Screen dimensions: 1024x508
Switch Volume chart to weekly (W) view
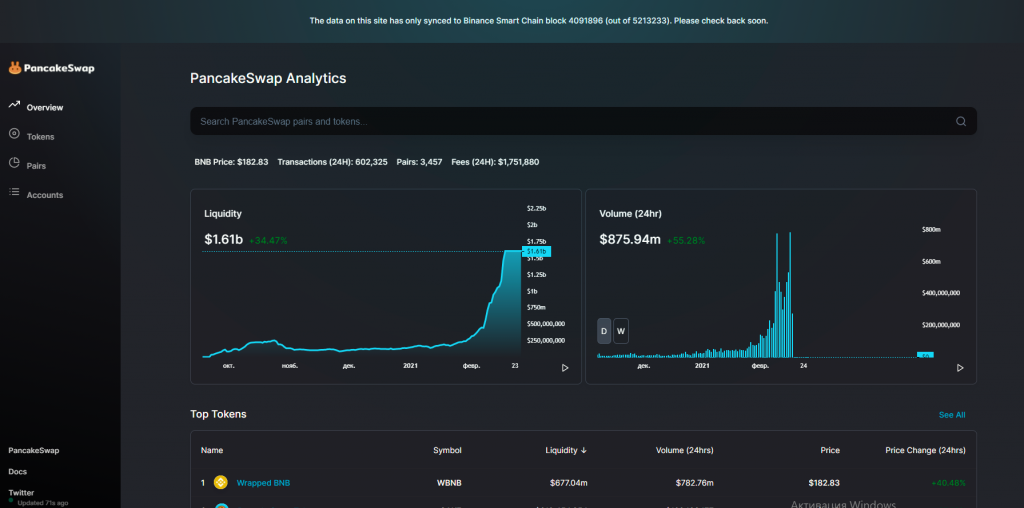tap(621, 331)
